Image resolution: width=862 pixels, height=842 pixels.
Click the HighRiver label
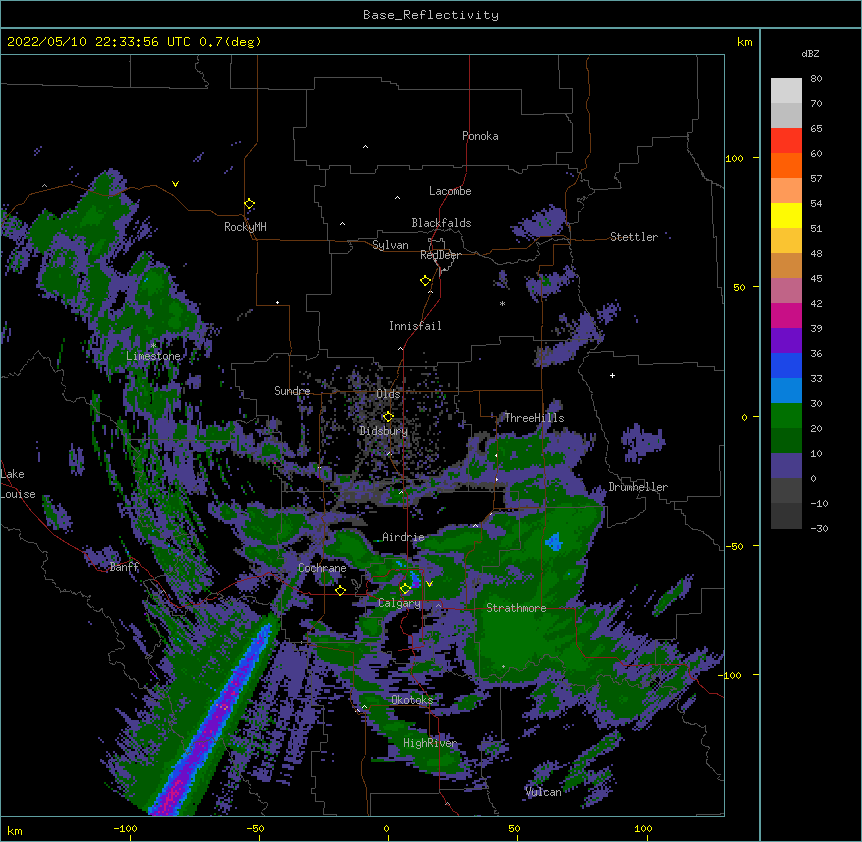[430, 743]
